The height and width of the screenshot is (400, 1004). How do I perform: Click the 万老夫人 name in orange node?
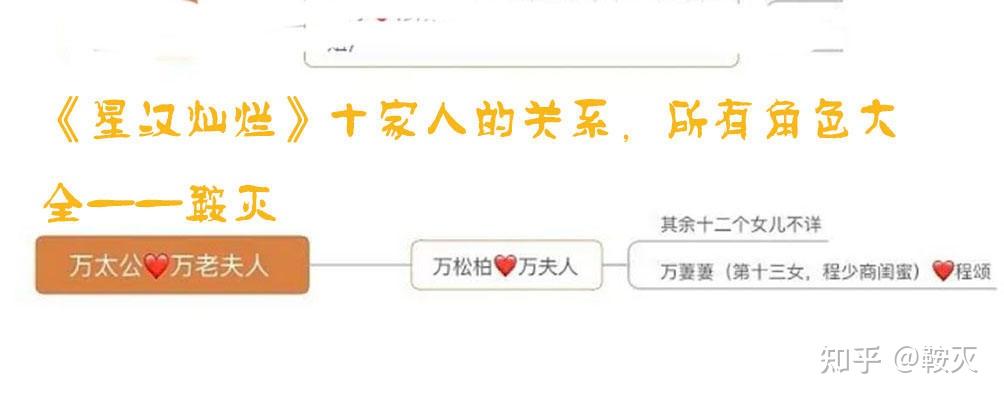(x=220, y=266)
